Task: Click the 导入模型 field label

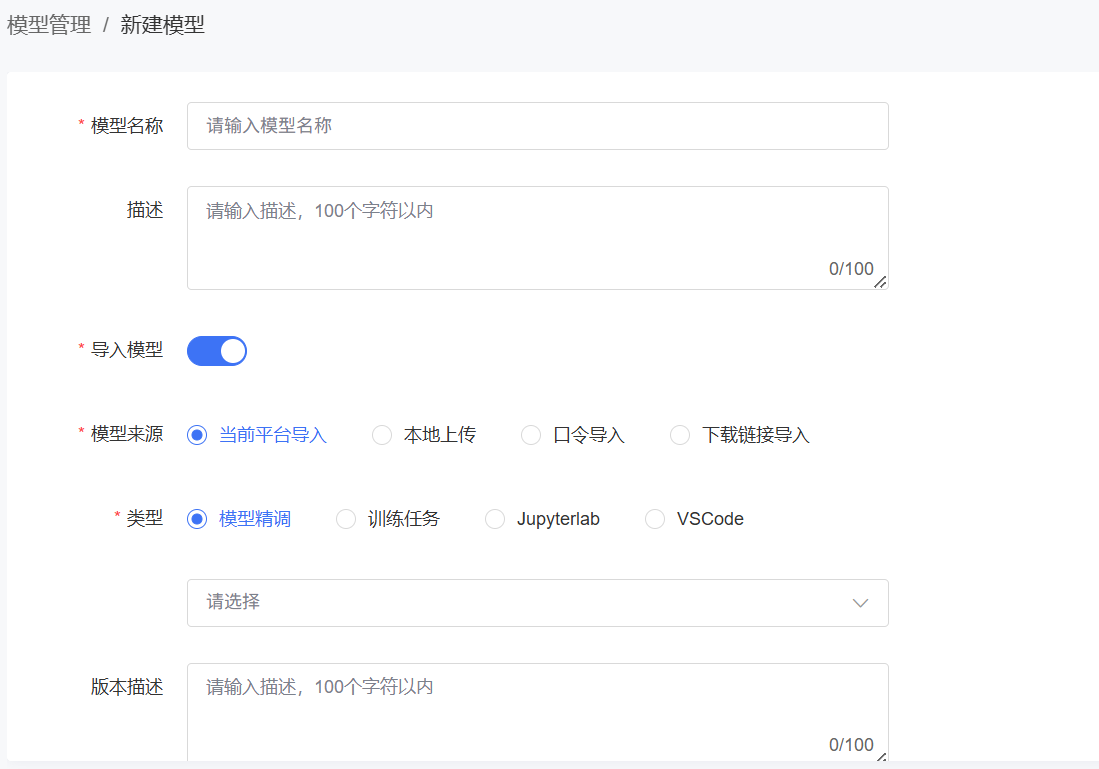Action: coord(126,351)
